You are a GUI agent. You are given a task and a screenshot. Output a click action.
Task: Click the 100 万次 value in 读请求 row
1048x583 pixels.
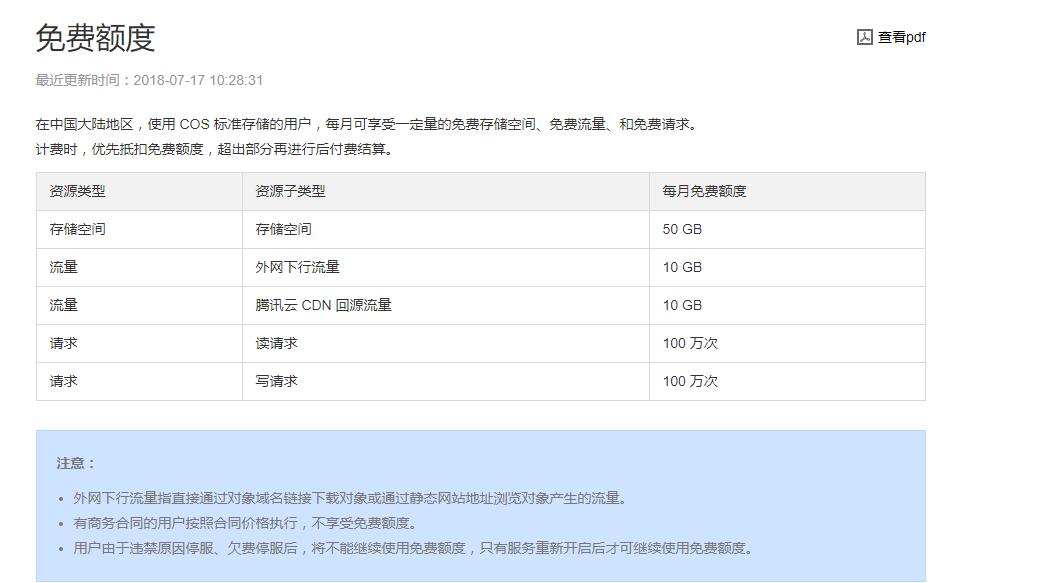click(690, 343)
